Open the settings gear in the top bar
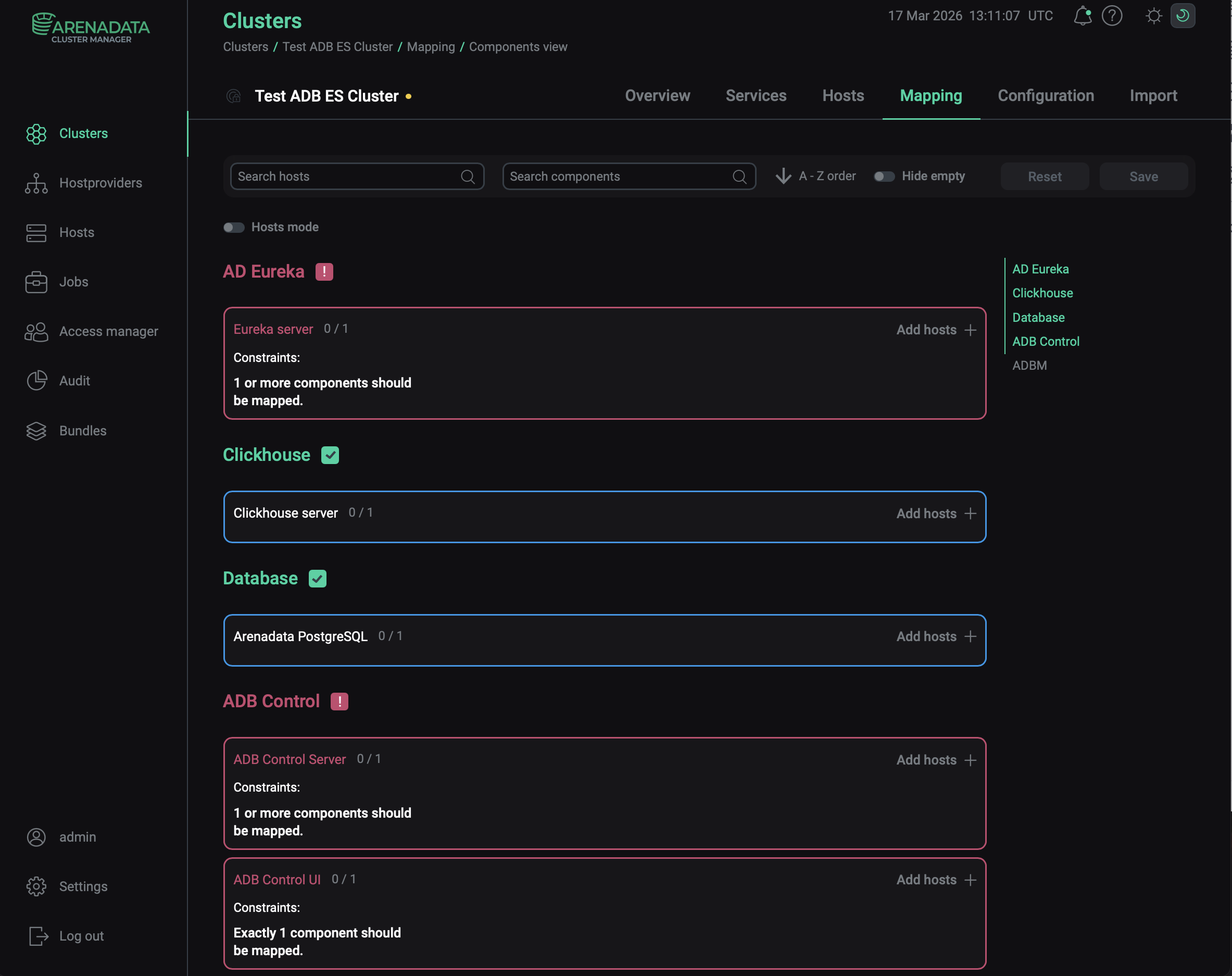The height and width of the screenshot is (976, 1232). coord(1153,16)
